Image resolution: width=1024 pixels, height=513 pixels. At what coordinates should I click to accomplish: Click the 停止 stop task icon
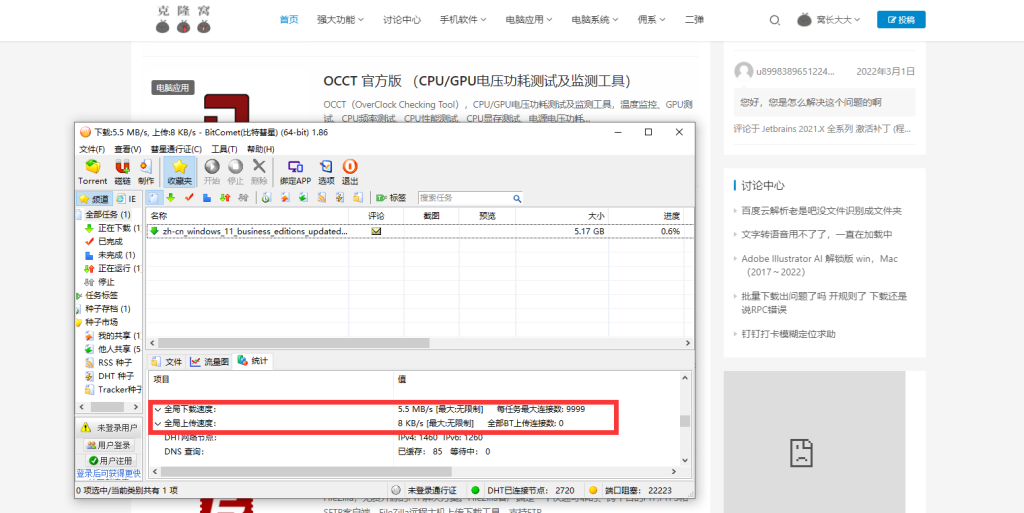(x=235, y=172)
